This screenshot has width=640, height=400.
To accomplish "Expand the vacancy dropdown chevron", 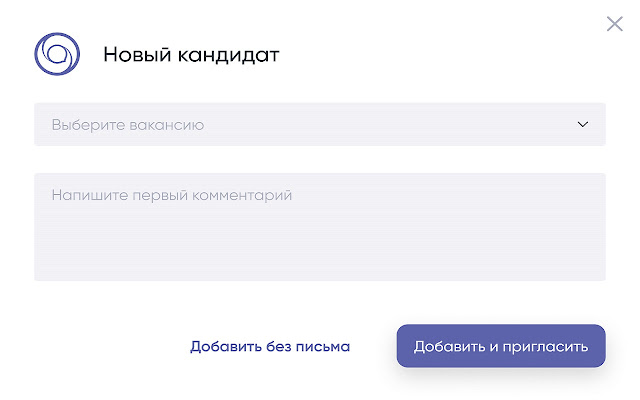I will coord(583,125).
